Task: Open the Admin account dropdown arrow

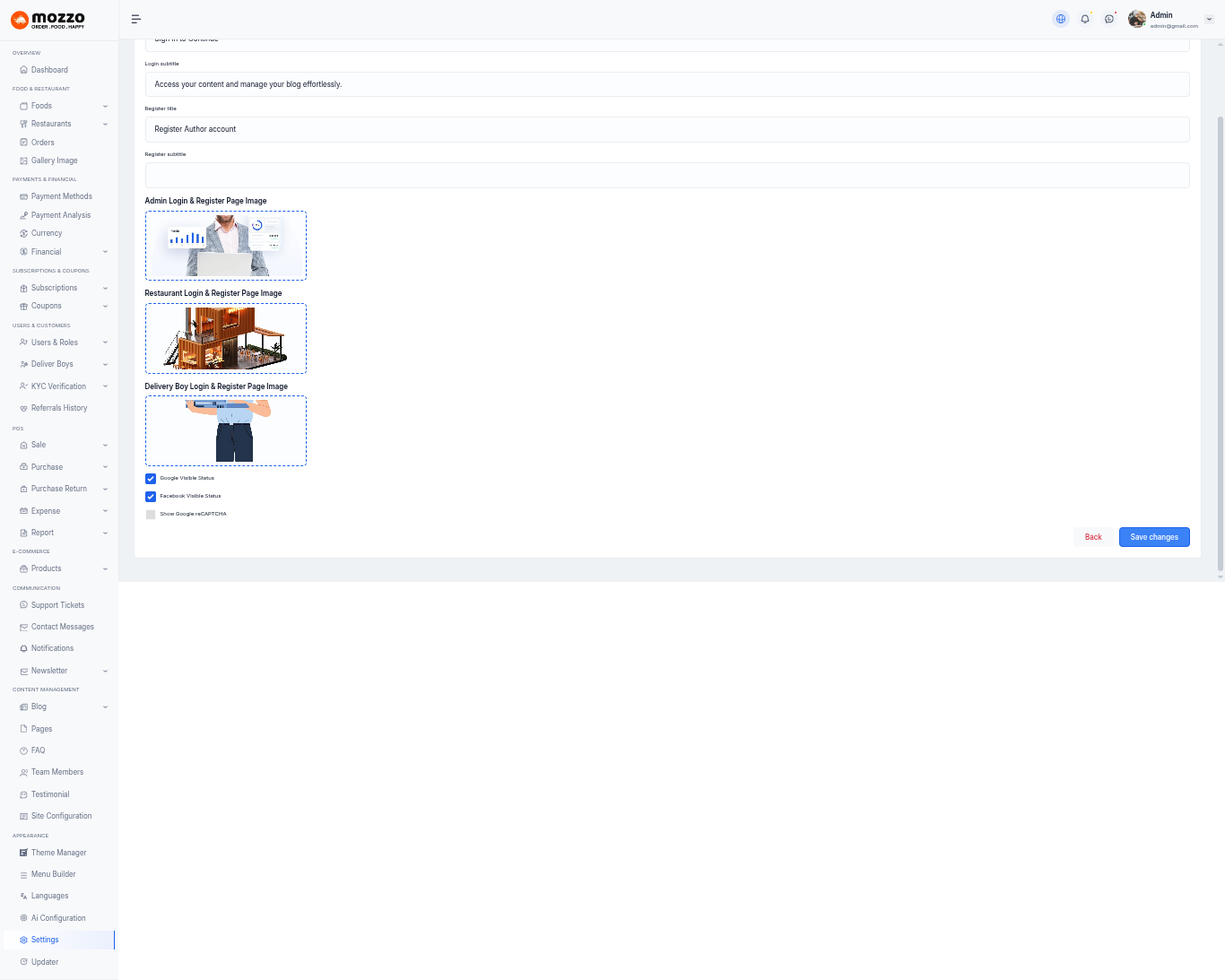Action: pos(1209,19)
